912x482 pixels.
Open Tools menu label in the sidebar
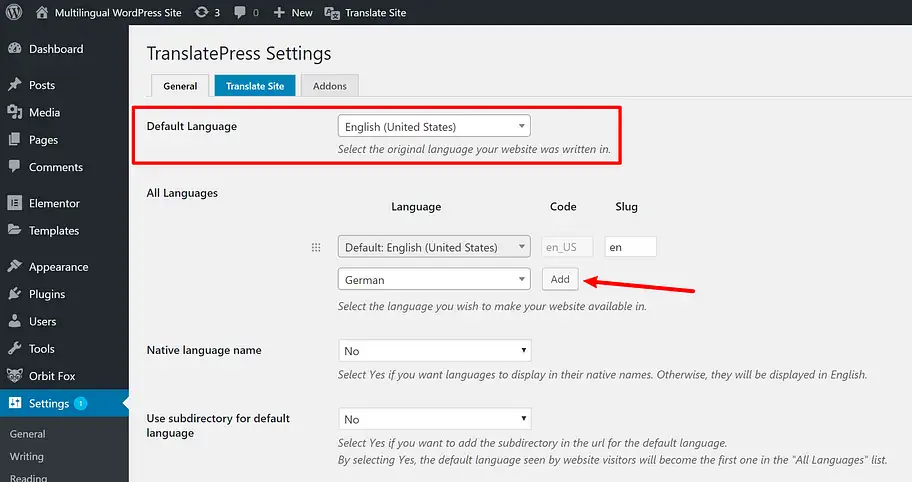pyautogui.click(x=42, y=348)
